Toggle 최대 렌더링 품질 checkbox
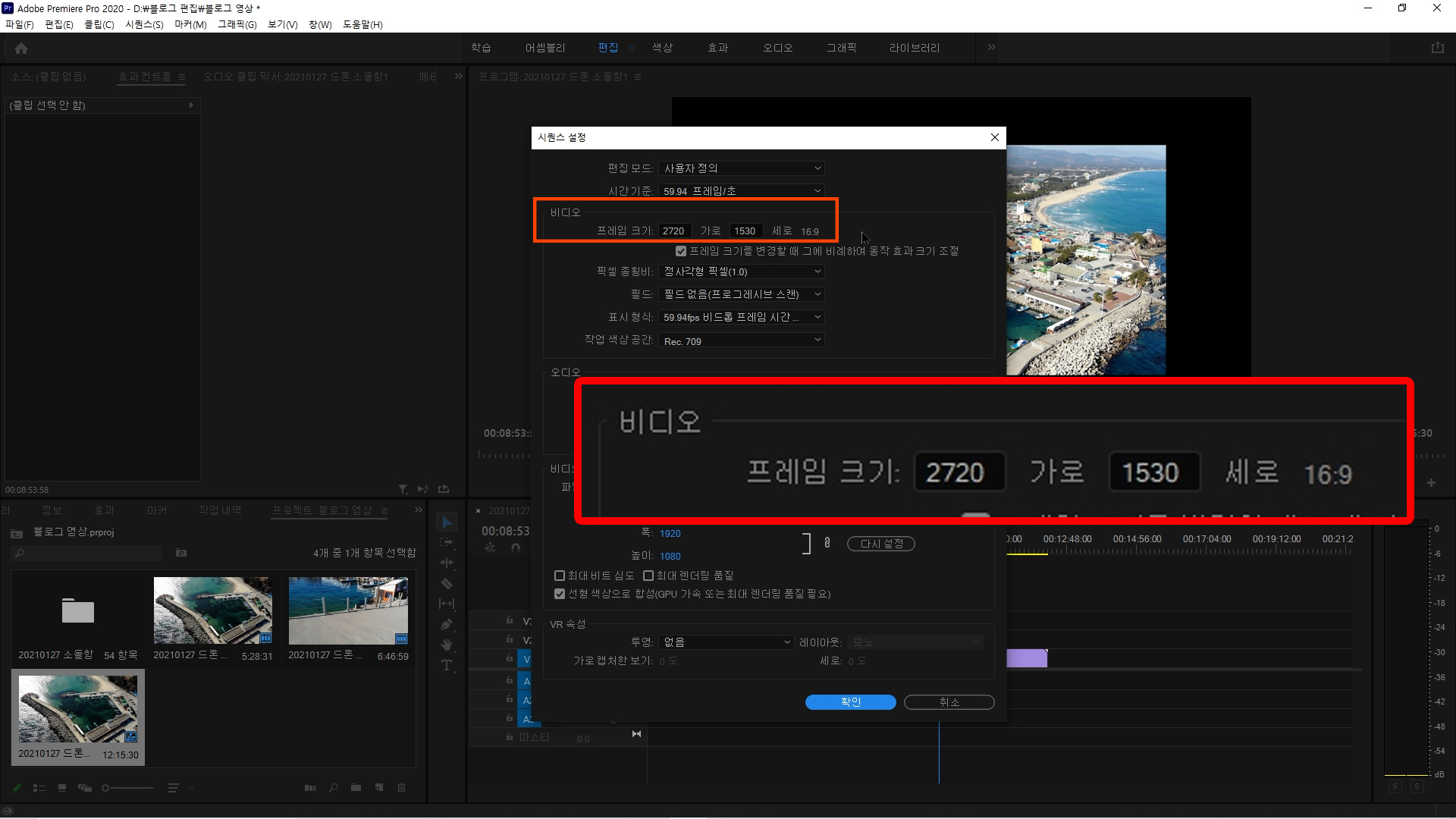1456x819 pixels. (x=648, y=576)
